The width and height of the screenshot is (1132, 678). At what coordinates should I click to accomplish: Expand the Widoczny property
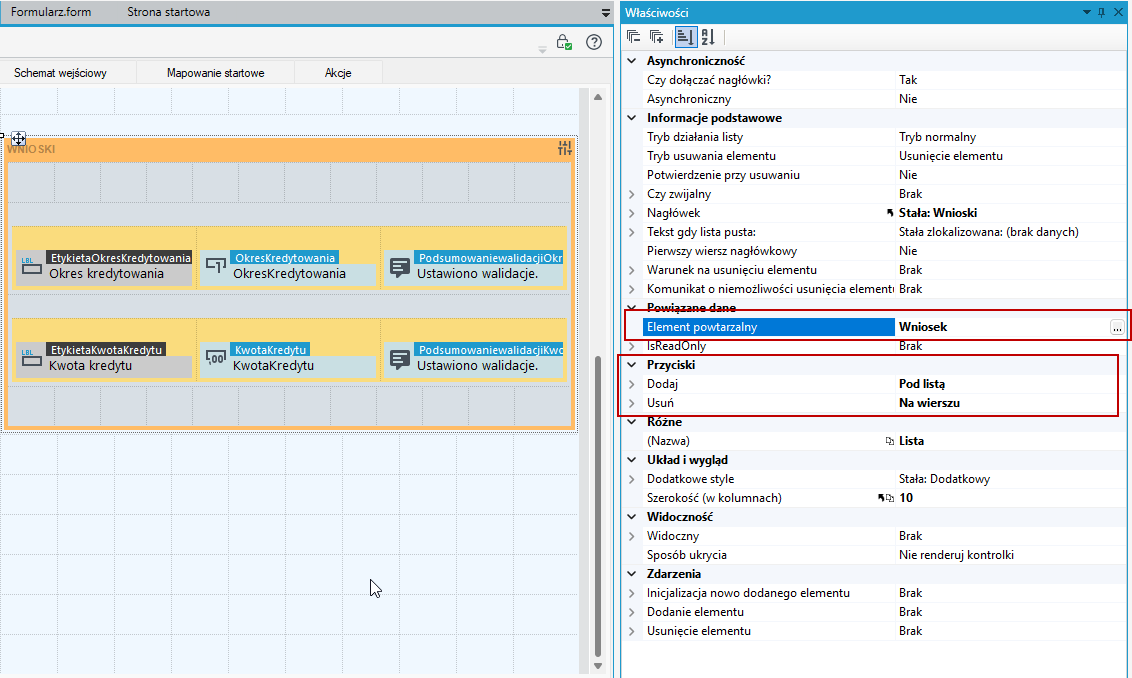[632, 536]
